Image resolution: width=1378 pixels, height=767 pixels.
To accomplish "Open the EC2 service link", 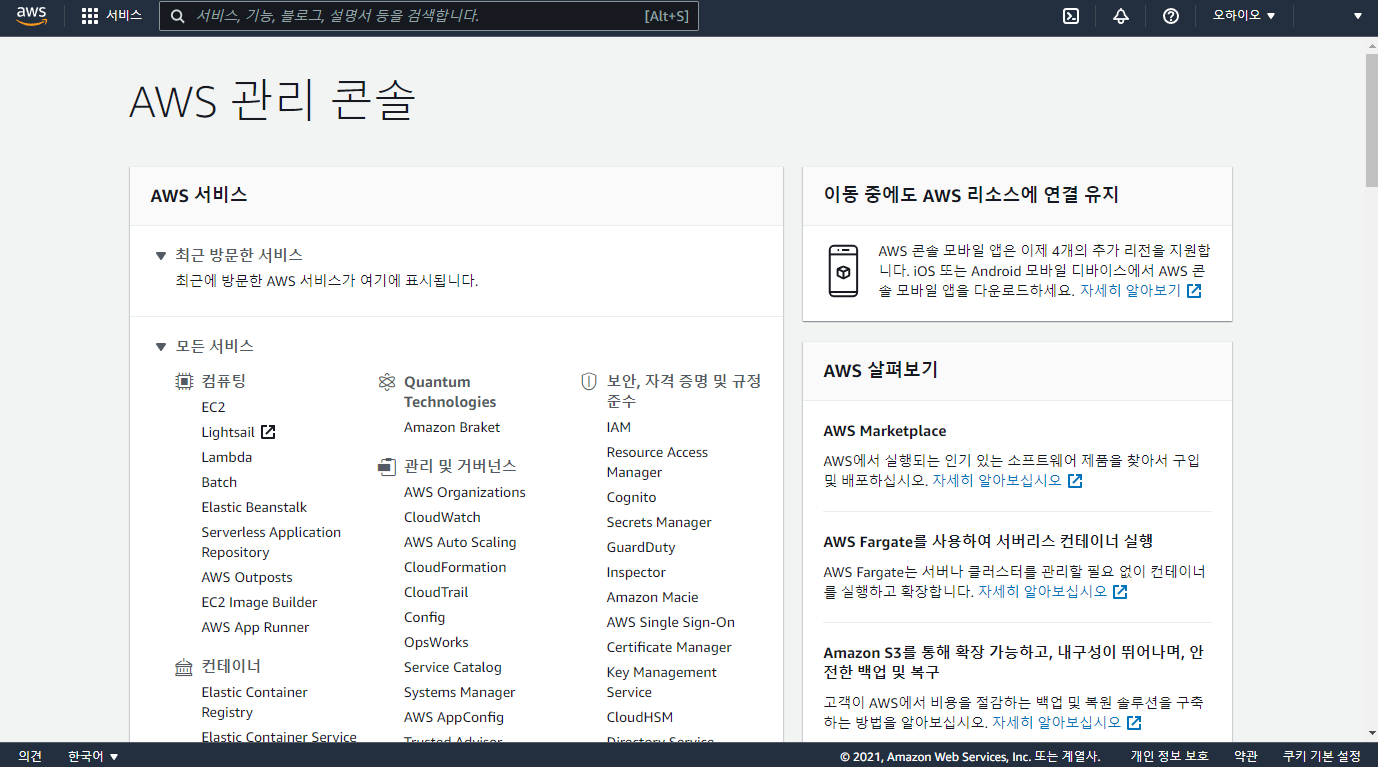I will (x=213, y=407).
